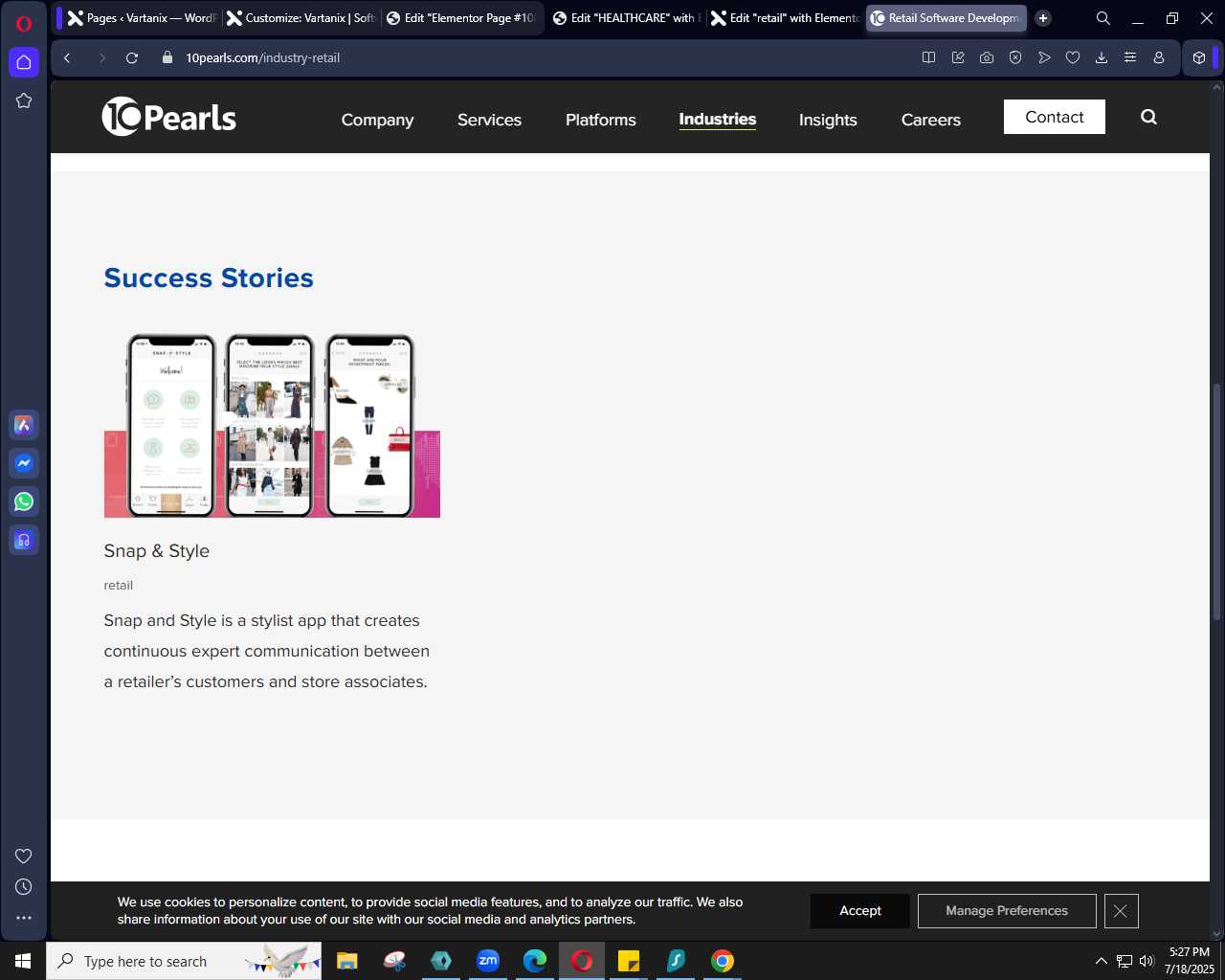Switch to Customize: Vartanix tab
This screenshot has width=1225, height=980.
tap(301, 18)
